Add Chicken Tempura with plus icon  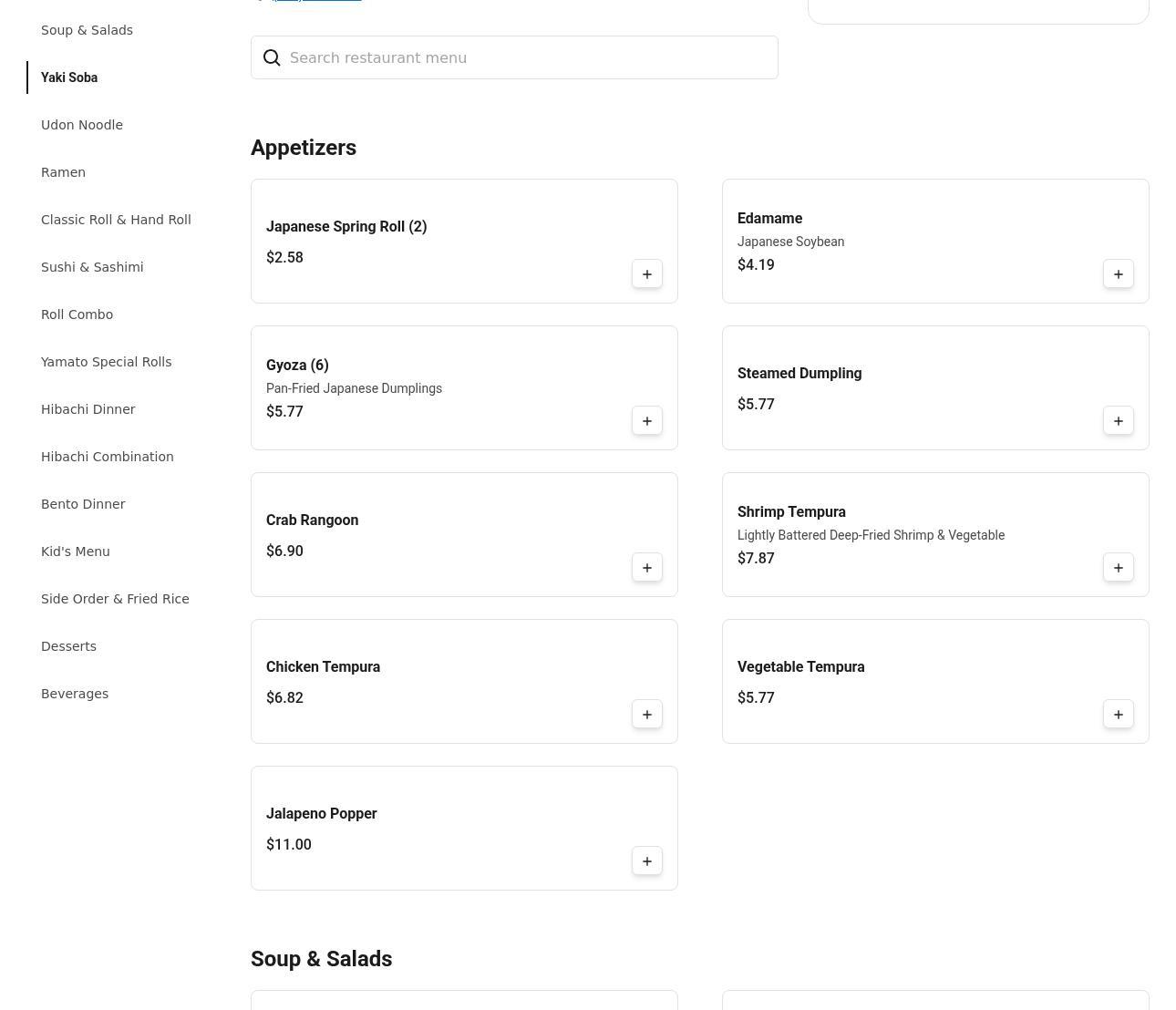(646, 715)
